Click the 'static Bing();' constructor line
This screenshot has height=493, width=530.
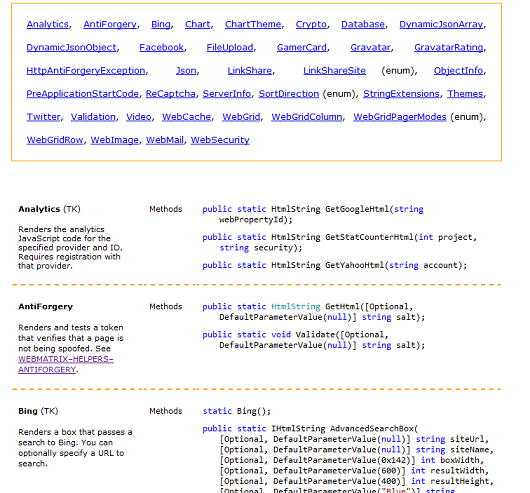pos(237,411)
